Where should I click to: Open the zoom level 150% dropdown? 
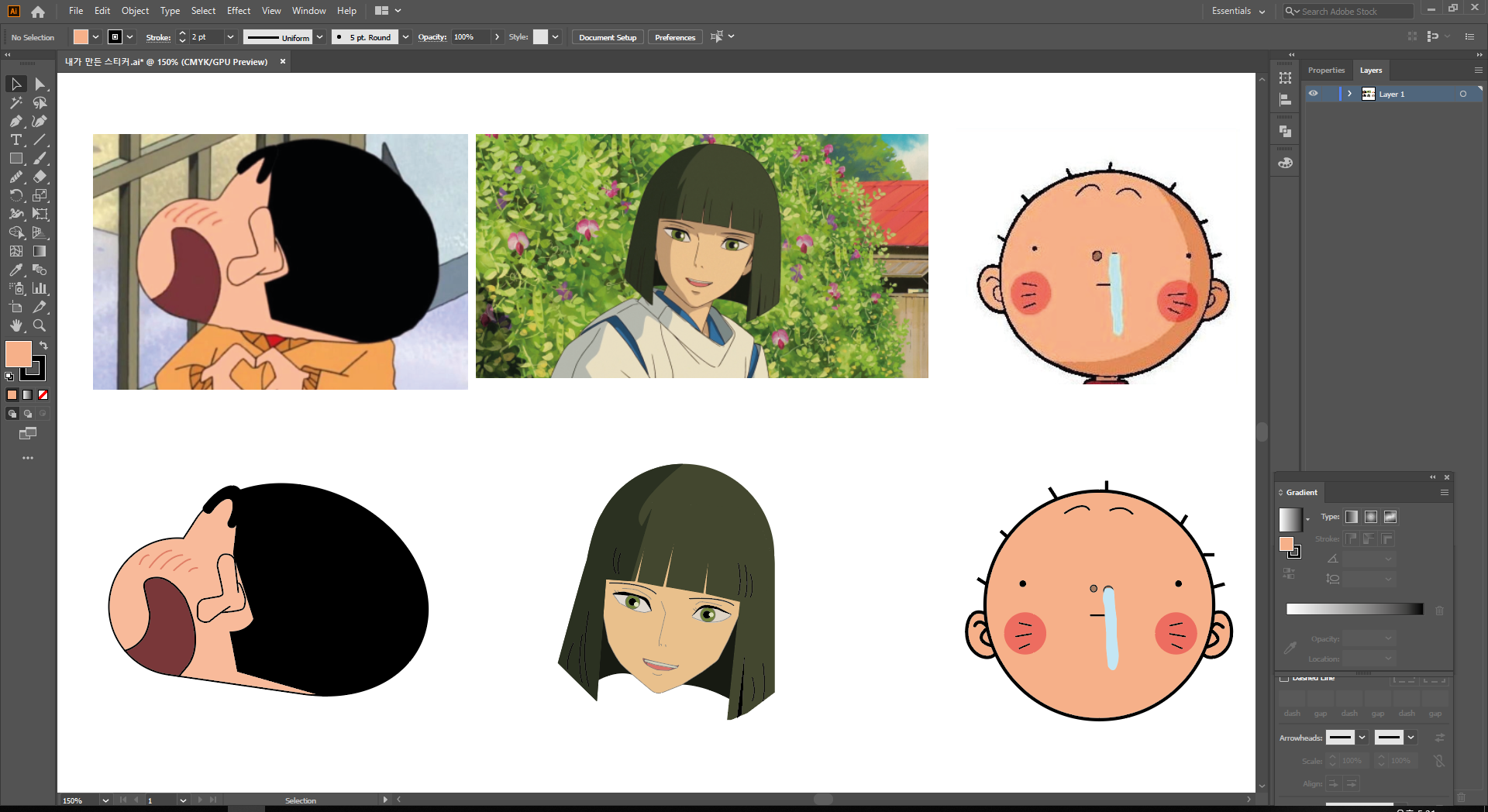pyautogui.click(x=105, y=800)
